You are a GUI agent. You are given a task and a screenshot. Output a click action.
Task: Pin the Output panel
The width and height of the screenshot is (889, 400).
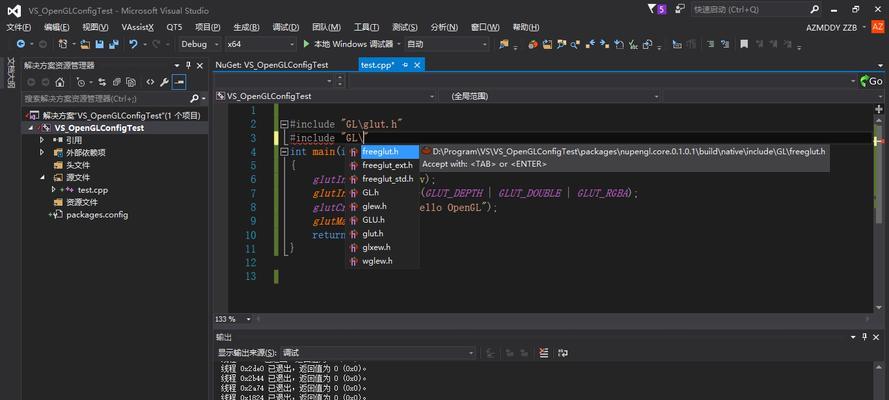(x=865, y=337)
